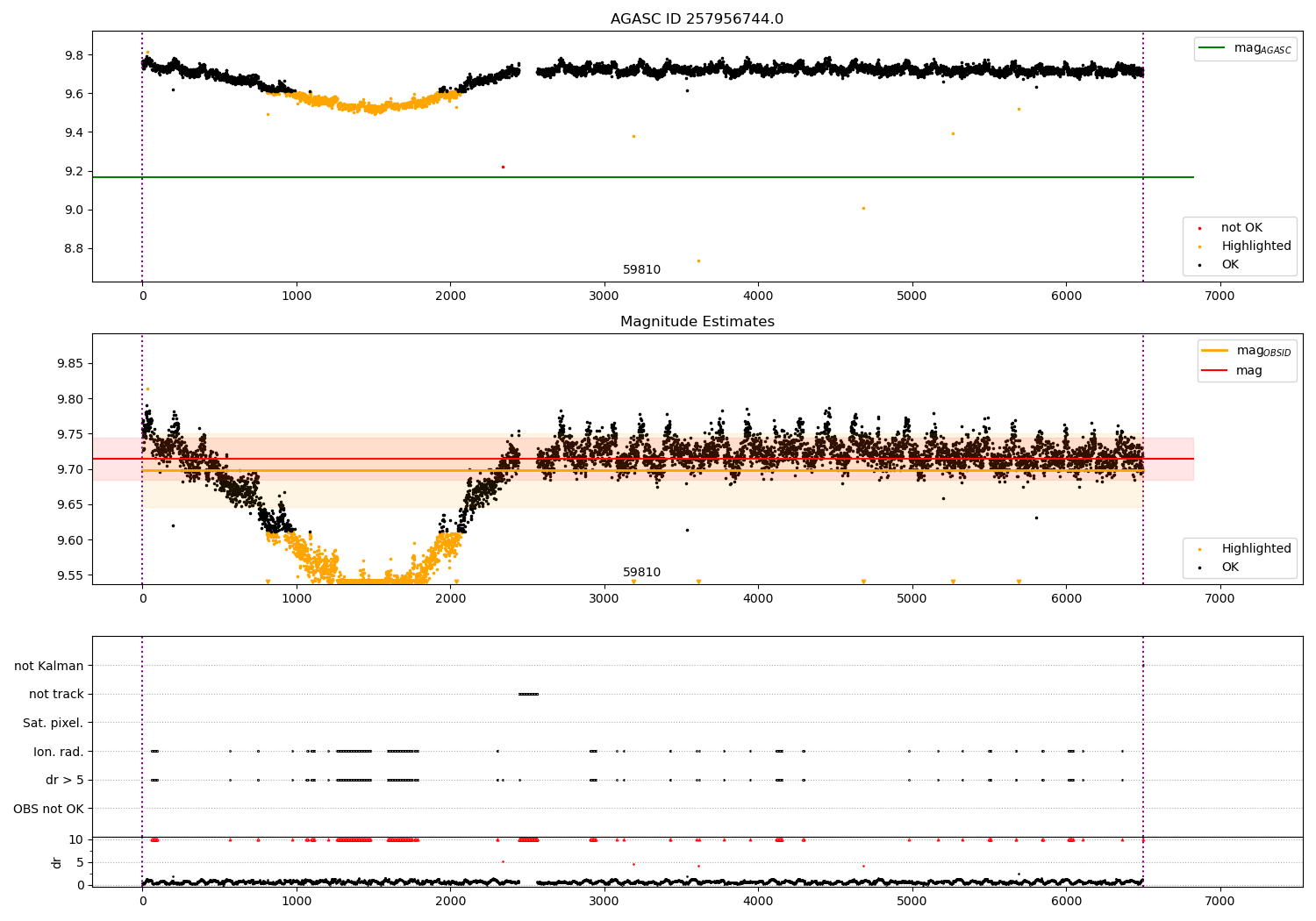Click the 'not track' row label

(56, 694)
